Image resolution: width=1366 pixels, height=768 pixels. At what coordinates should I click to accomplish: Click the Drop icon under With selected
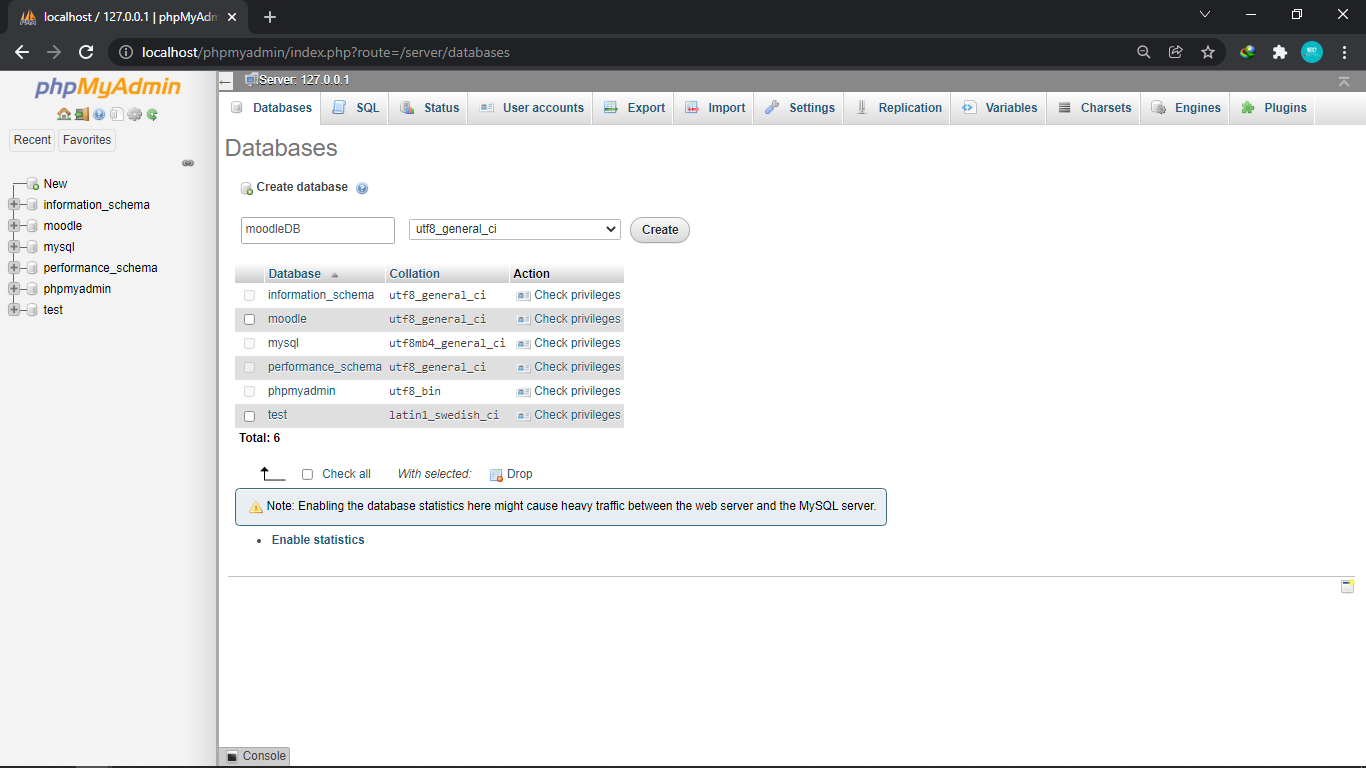496,474
